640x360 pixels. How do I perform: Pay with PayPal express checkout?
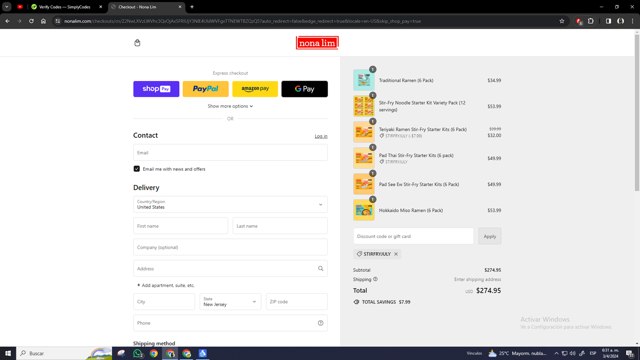pyautogui.click(x=205, y=89)
